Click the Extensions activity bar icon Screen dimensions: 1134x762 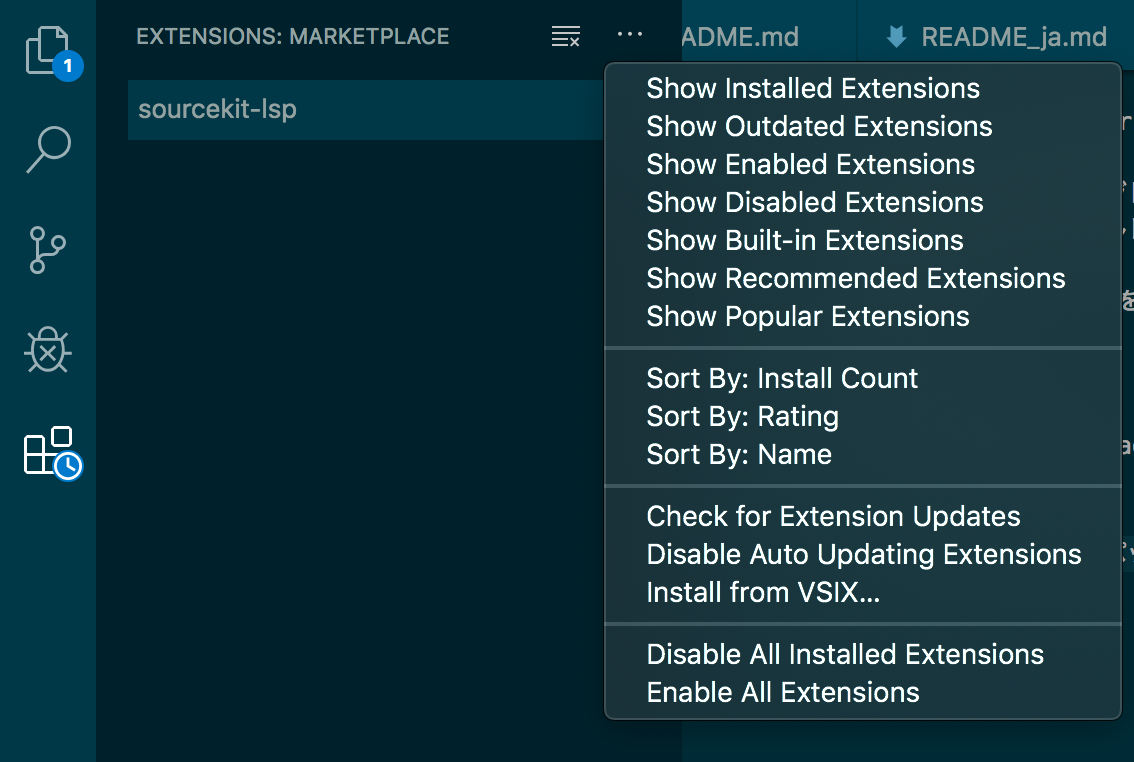(x=50, y=451)
